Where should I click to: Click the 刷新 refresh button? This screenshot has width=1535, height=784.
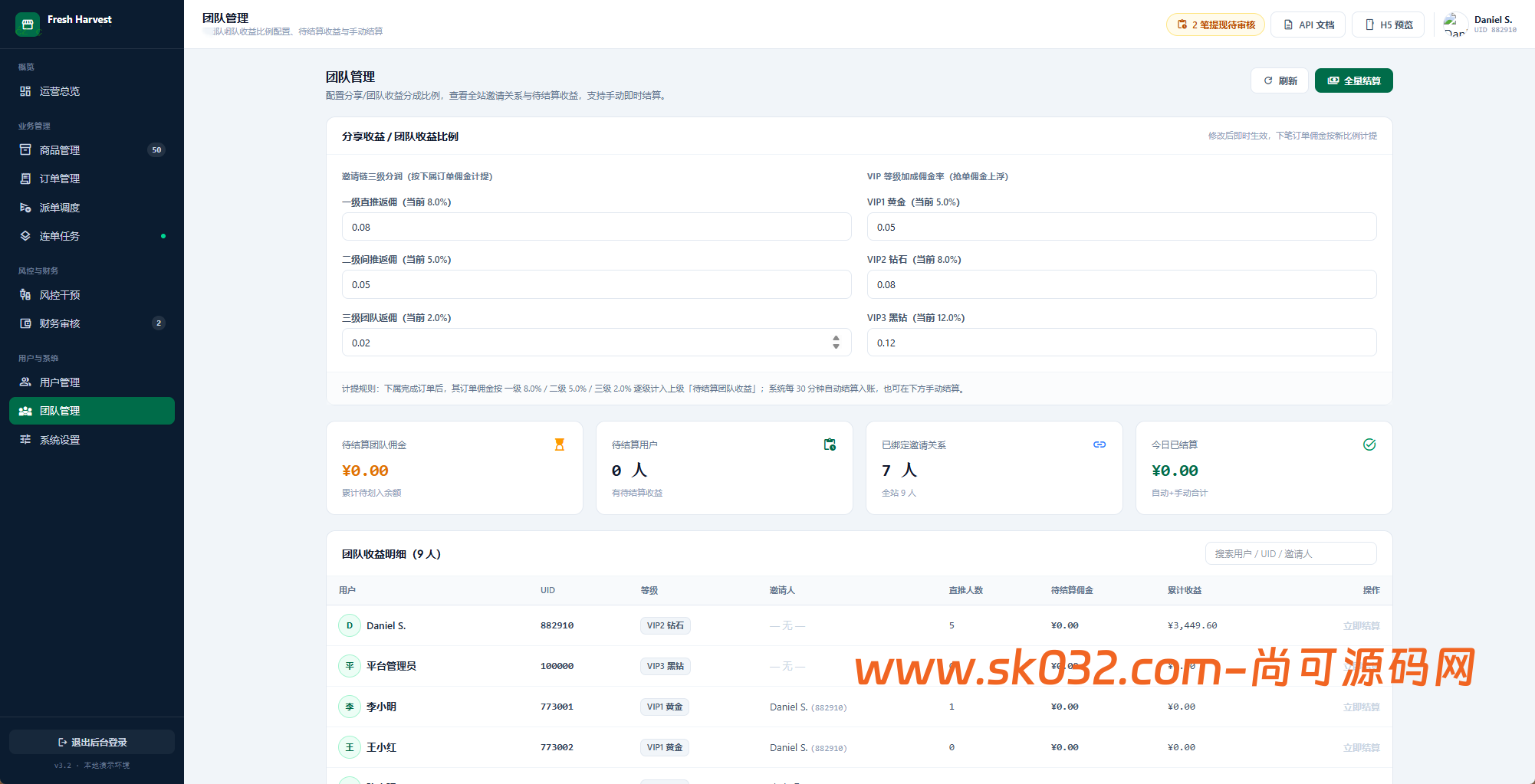pyautogui.click(x=1280, y=80)
